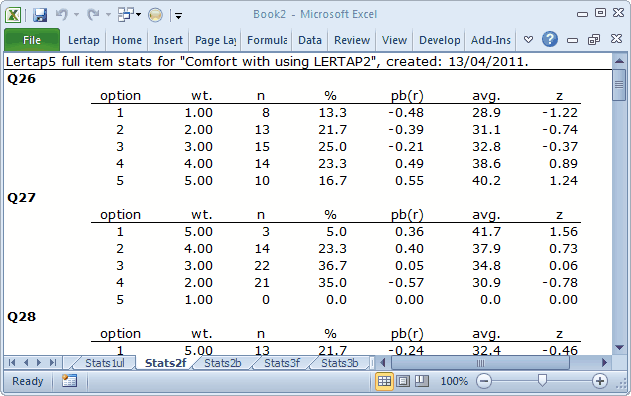Switch to Normal view button
The height and width of the screenshot is (396, 631).
pos(384,381)
